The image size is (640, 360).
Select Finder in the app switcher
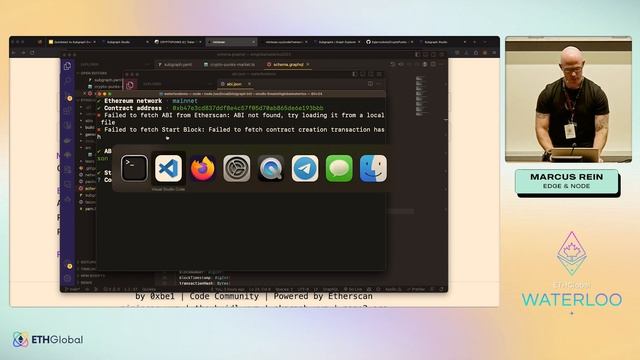[373, 168]
